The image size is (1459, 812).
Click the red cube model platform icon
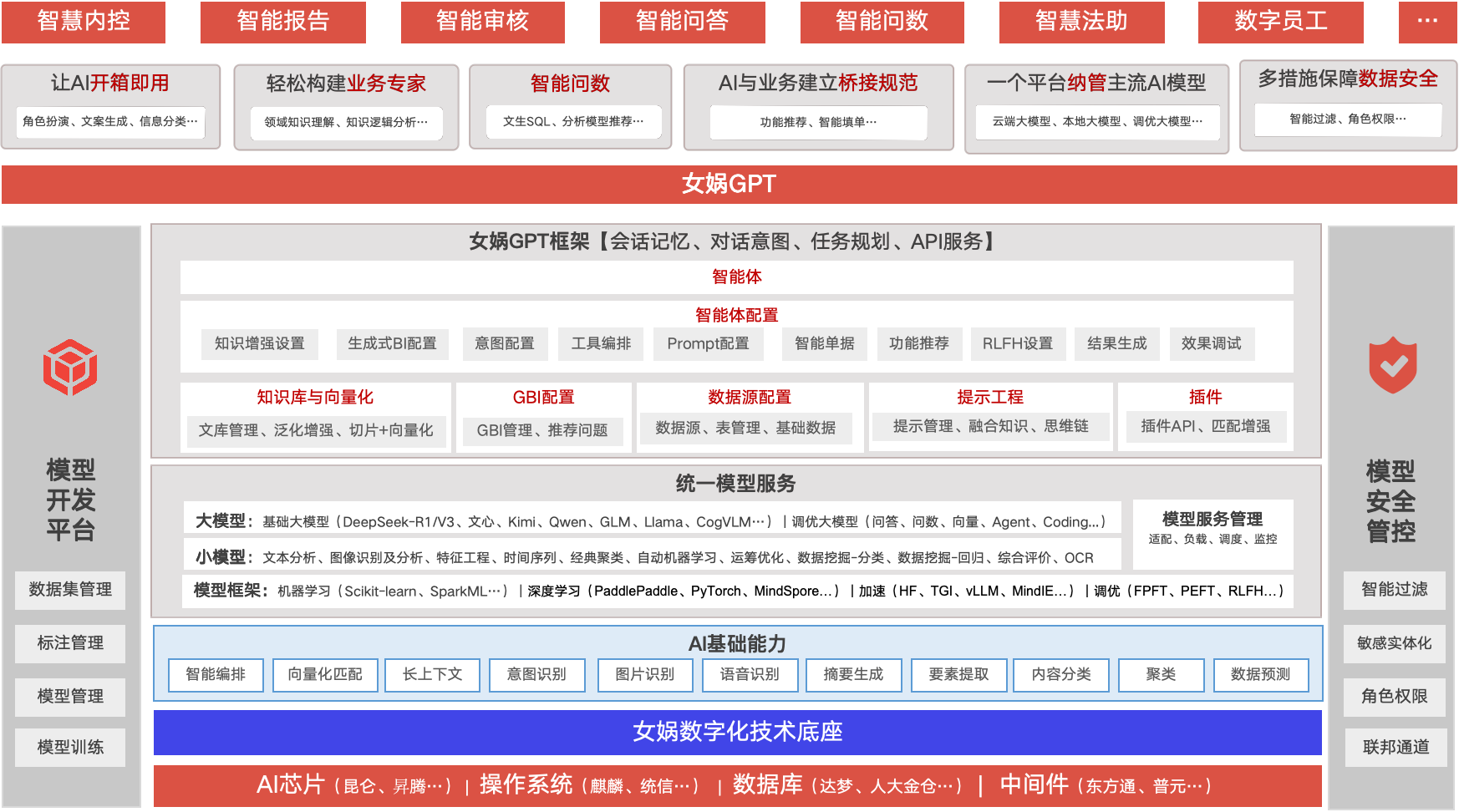click(x=70, y=367)
